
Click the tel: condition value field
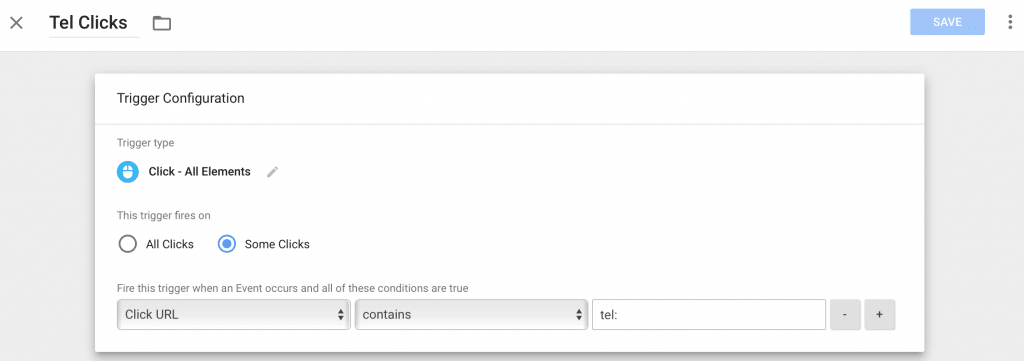click(x=709, y=315)
